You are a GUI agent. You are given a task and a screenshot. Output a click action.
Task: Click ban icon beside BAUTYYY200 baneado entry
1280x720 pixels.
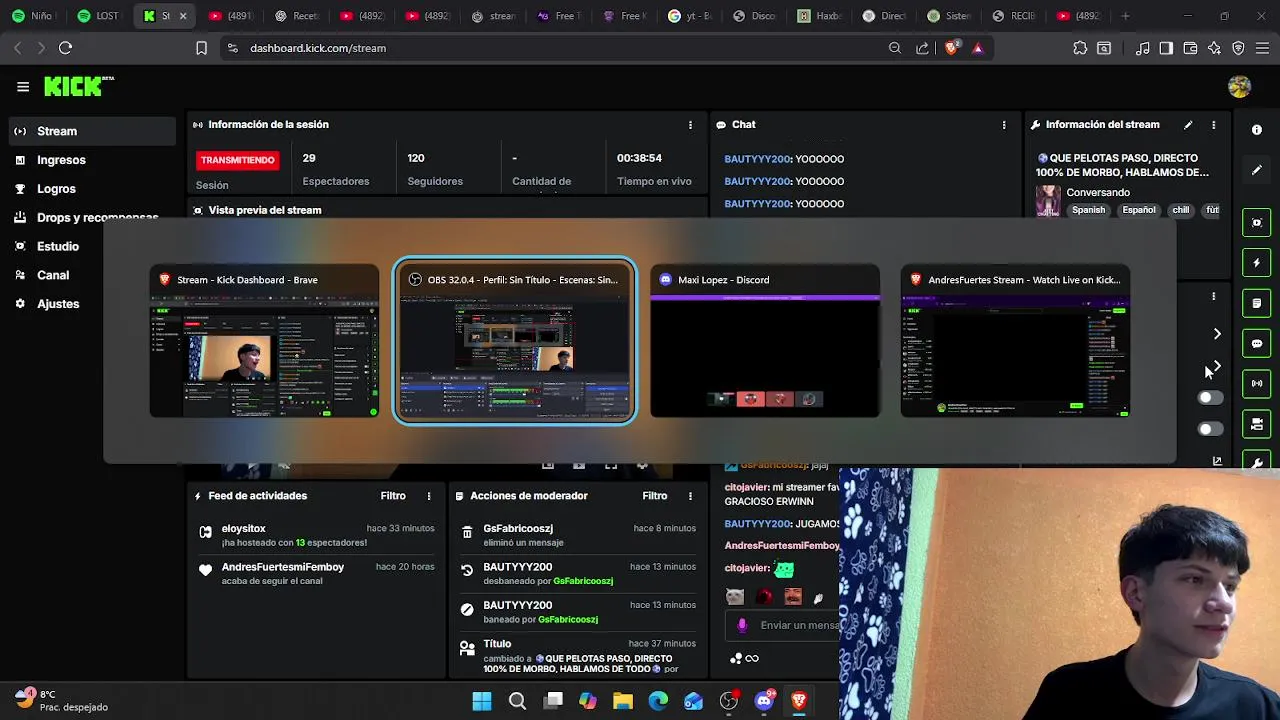pyautogui.click(x=467, y=609)
